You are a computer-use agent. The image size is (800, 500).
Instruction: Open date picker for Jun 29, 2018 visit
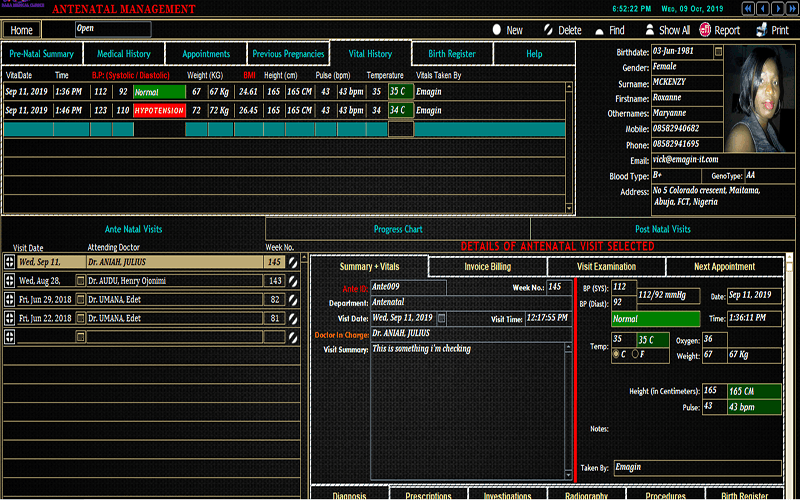point(81,300)
